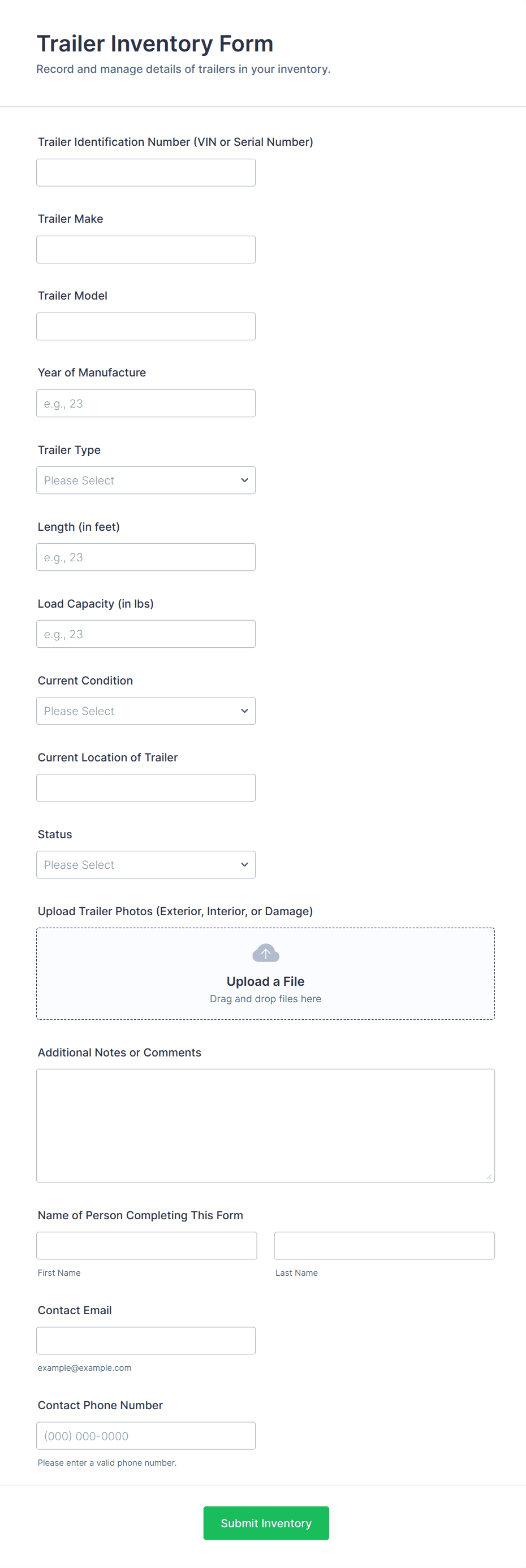526x1568 pixels.
Task: Click the Load Capacity input
Action: coord(145,634)
